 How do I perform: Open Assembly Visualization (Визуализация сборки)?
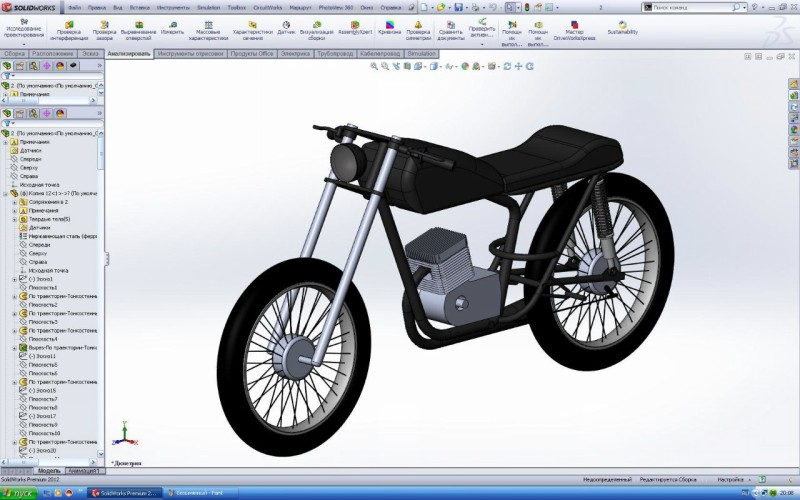[317, 31]
